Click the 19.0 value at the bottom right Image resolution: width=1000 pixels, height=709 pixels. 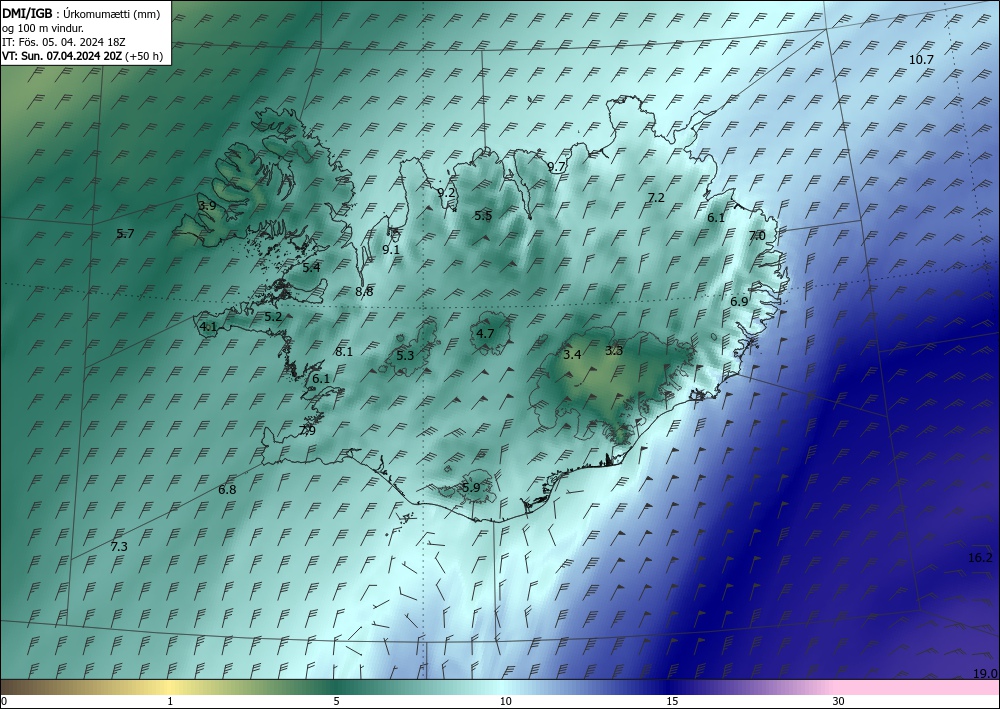[985, 673]
